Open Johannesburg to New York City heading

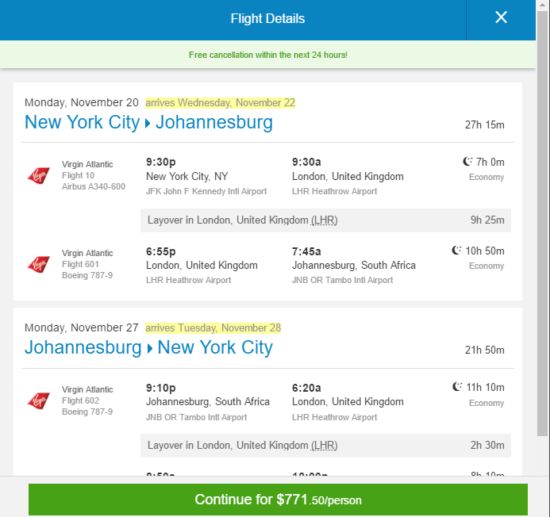click(x=148, y=348)
